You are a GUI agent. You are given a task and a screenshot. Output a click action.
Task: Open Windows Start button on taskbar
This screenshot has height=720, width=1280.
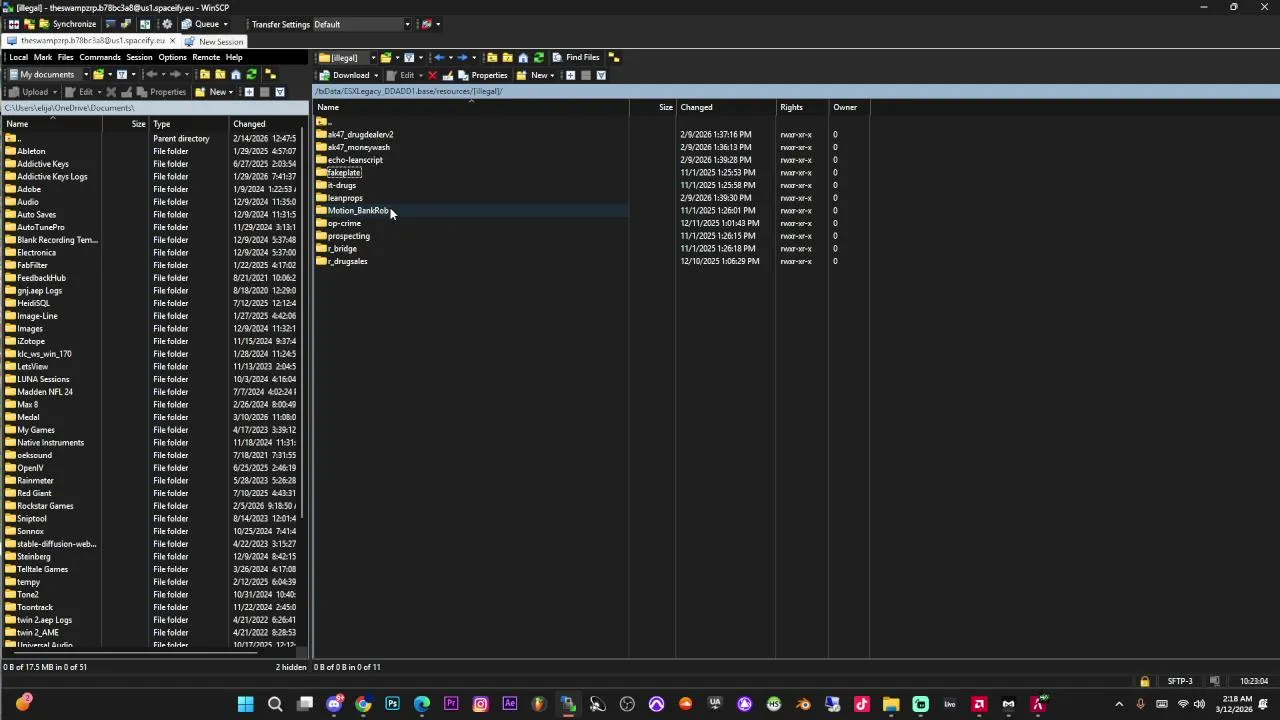[x=245, y=704]
